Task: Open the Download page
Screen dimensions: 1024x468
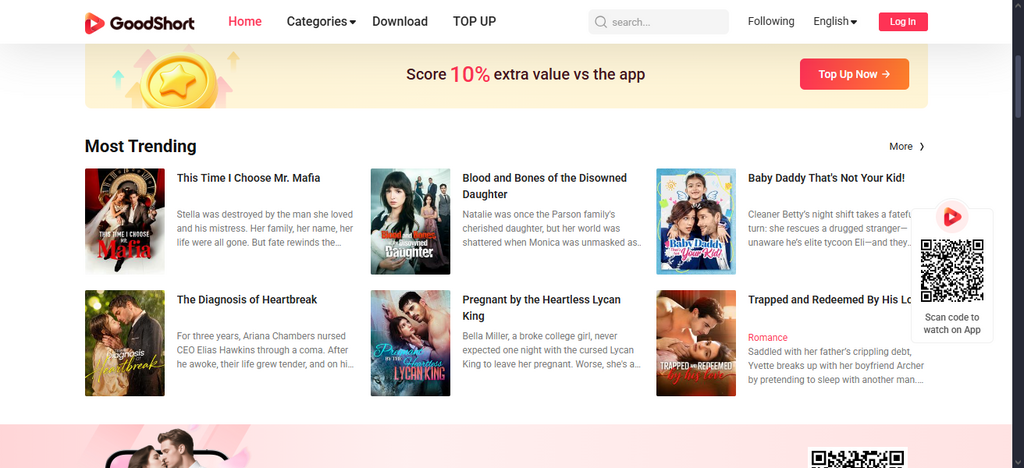Action: 400,22
